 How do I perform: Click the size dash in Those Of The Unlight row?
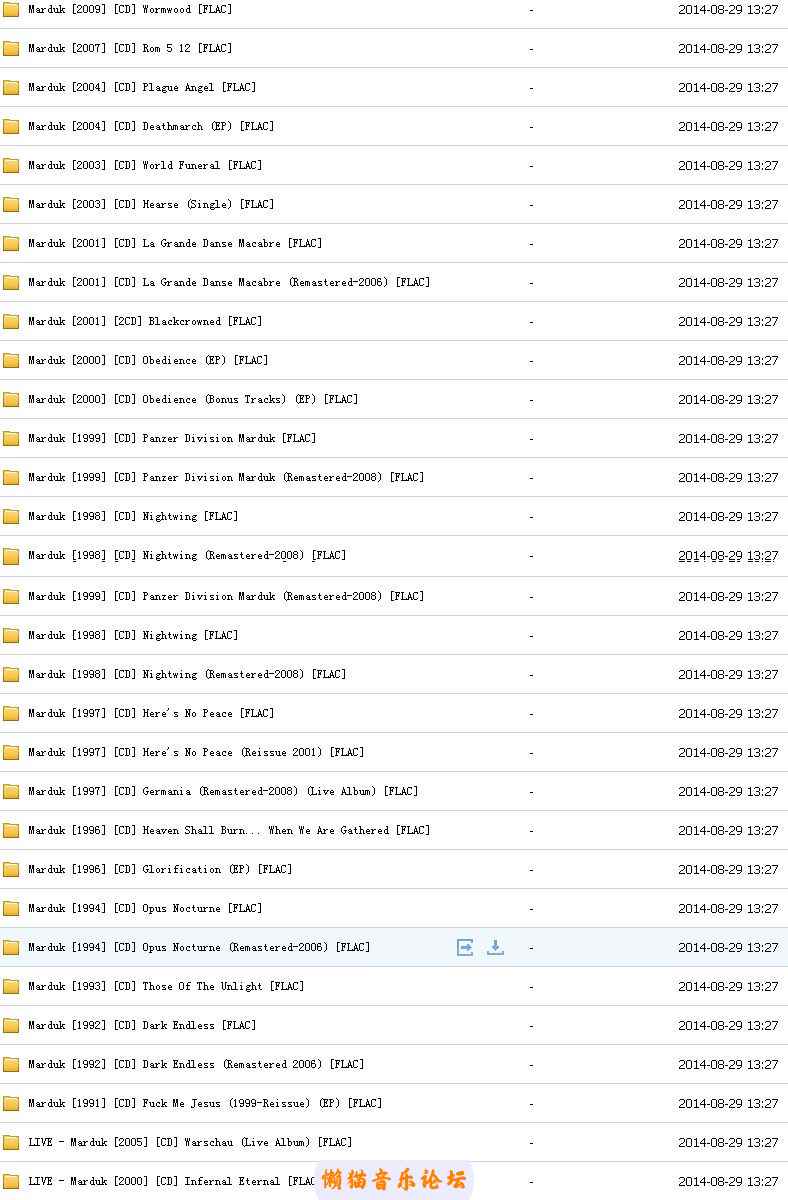point(531,987)
